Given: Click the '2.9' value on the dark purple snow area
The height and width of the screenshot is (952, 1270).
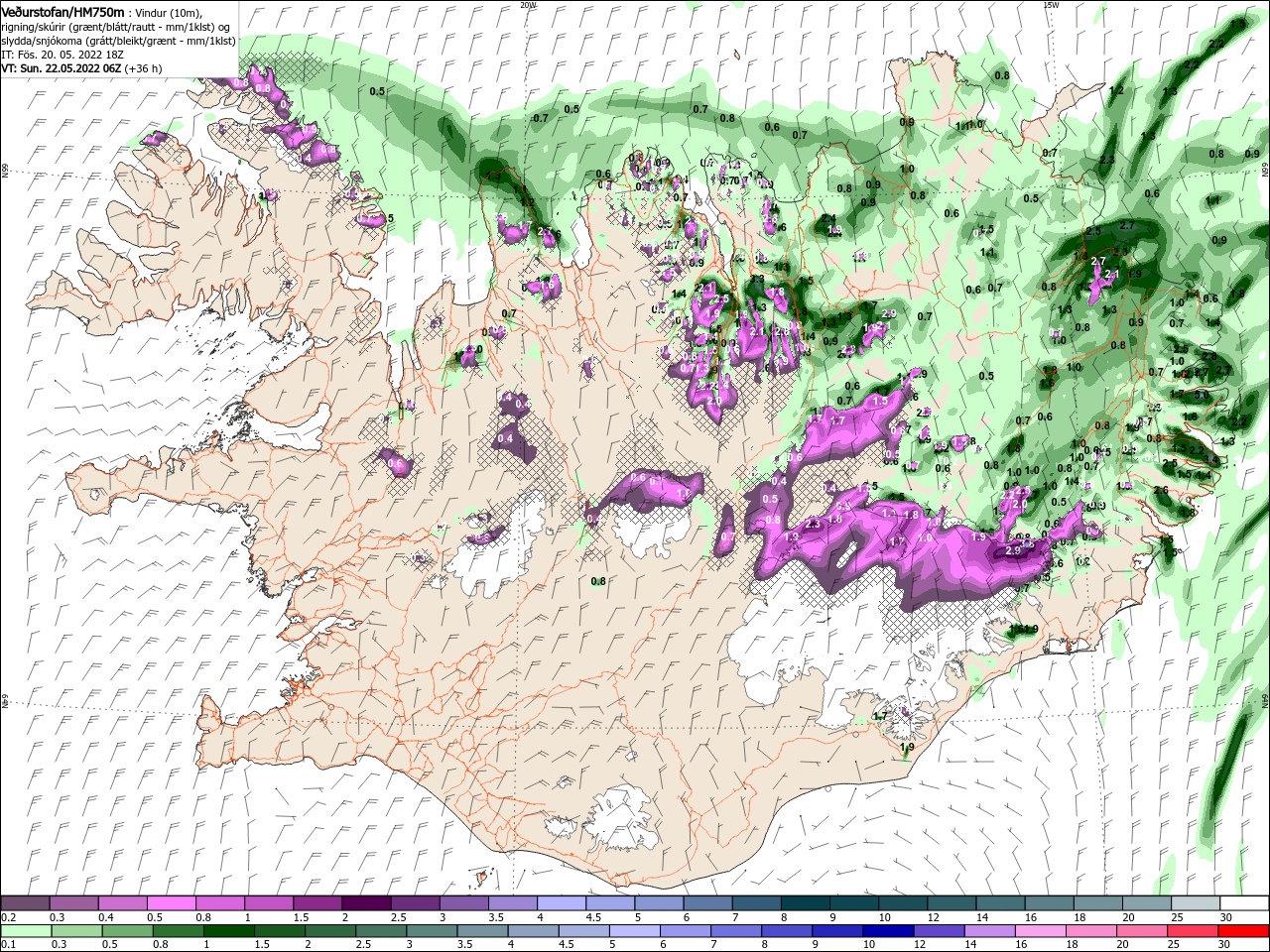Looking at the screenshot, I should 1013,550.
